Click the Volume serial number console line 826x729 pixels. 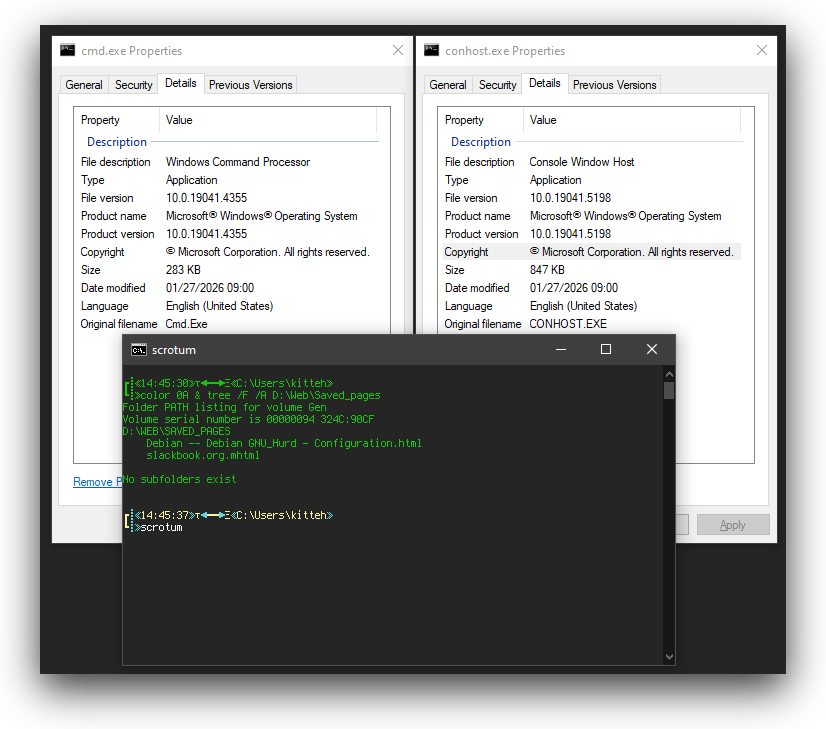pos(248,419)
